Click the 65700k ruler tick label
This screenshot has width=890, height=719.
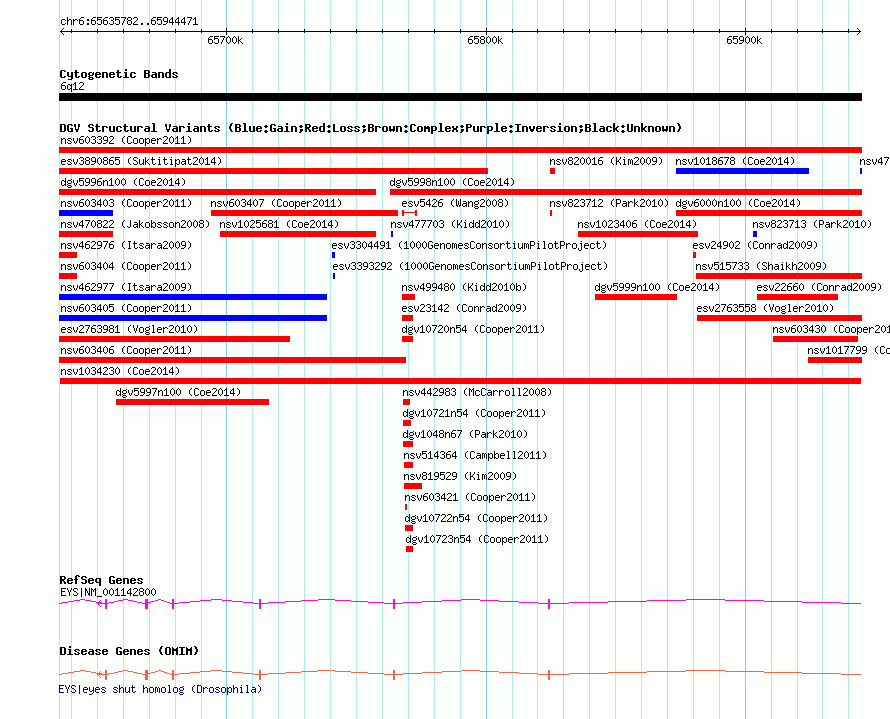(225, 40)
